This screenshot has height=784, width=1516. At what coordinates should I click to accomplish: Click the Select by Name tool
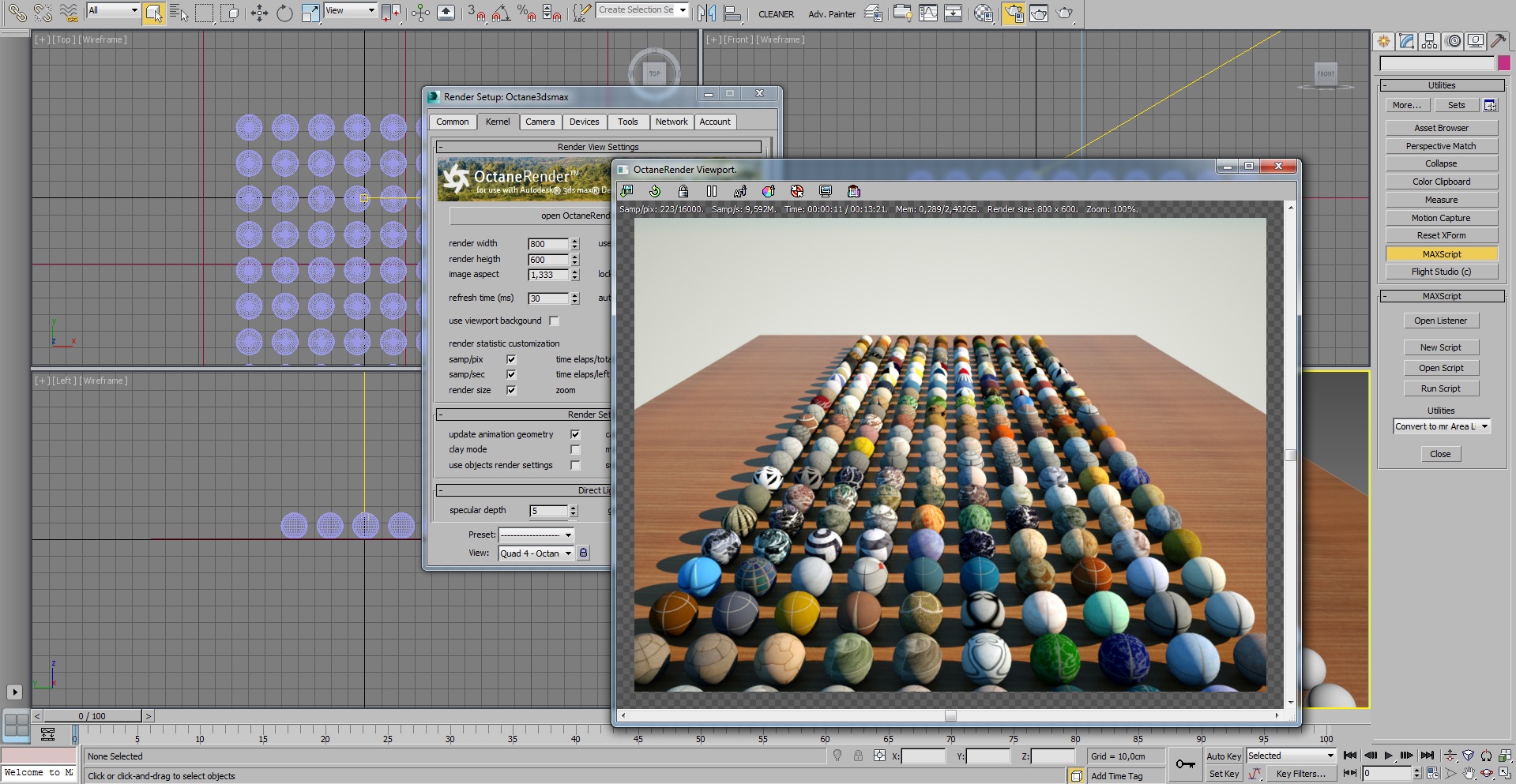coord(179,13)
